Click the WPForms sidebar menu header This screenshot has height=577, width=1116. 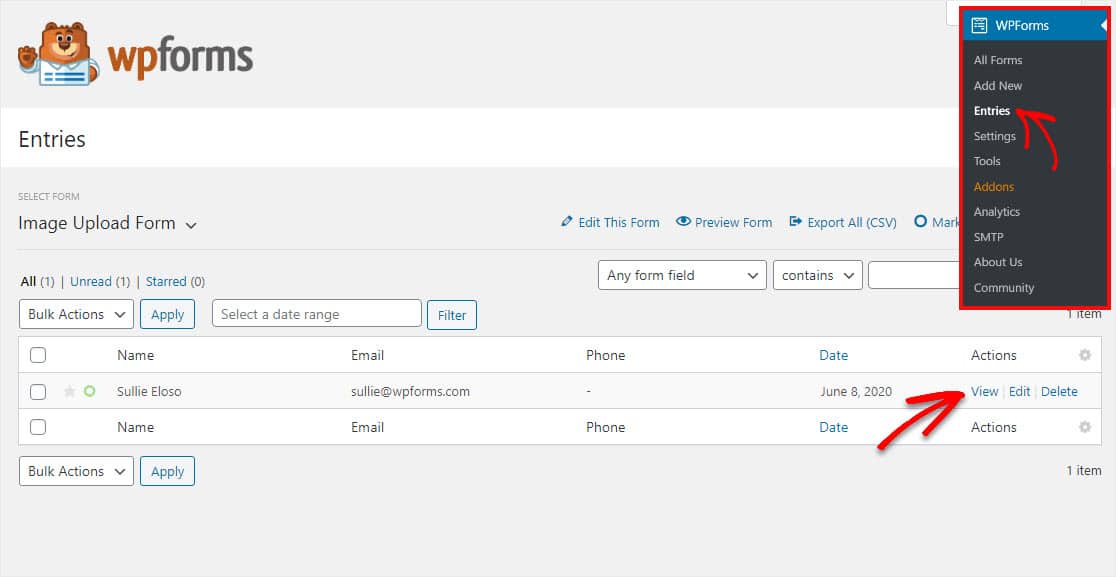click(1035, 26)
